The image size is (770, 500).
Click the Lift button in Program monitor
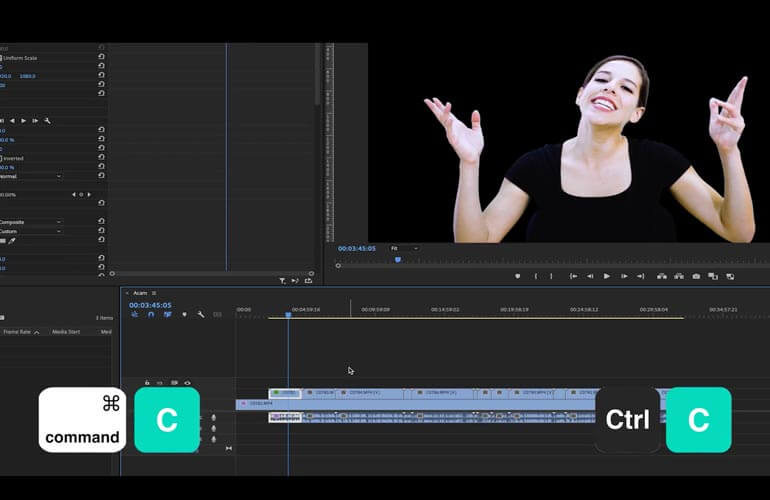tap(662, 277)
